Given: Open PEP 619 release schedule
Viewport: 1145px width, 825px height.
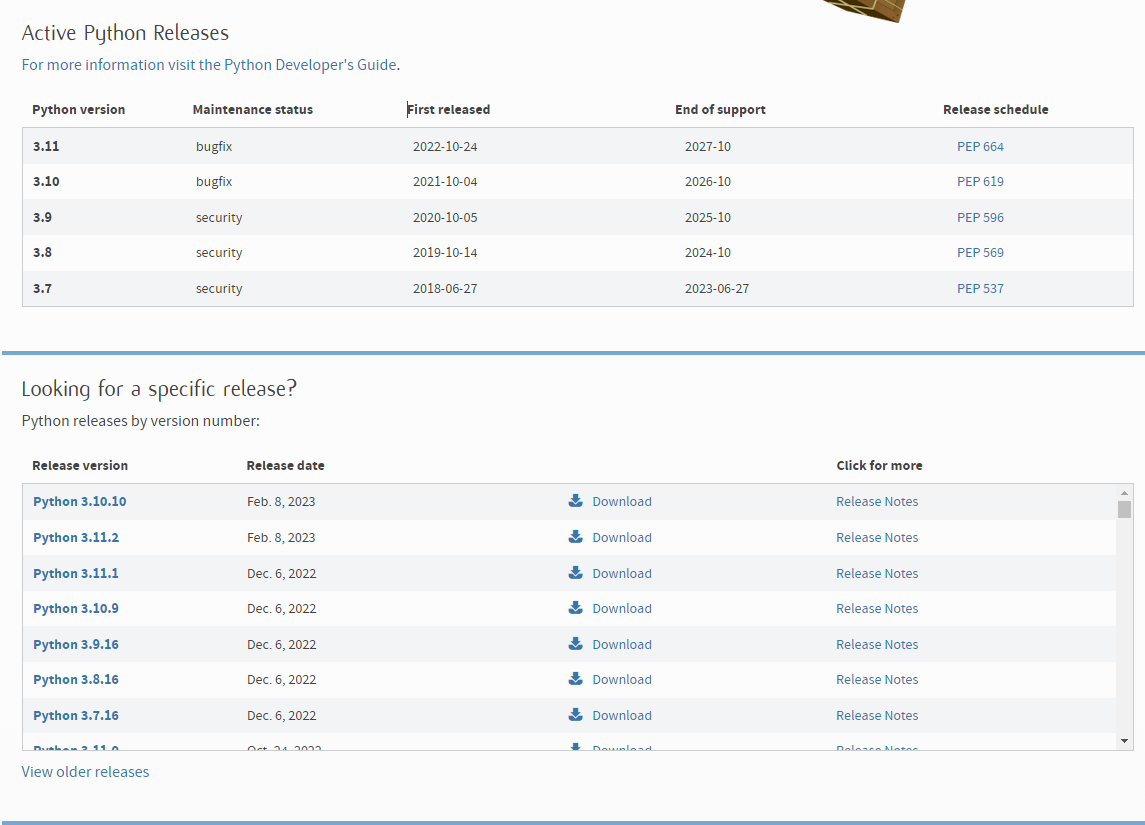Looking at the screenshot, I should coord(980,182).
